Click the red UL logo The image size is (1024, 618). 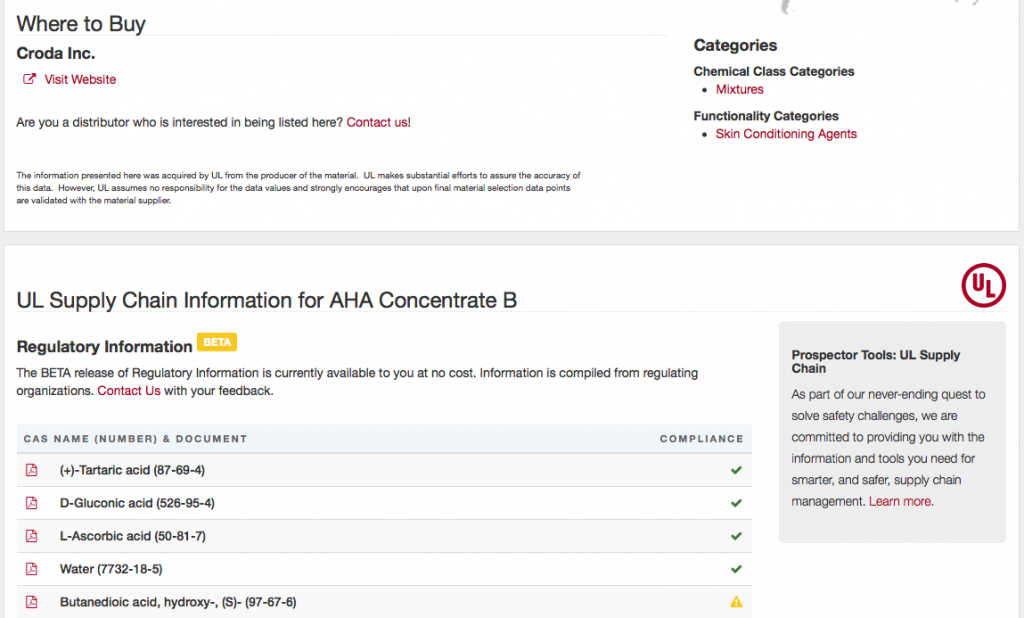pos(982,286)
